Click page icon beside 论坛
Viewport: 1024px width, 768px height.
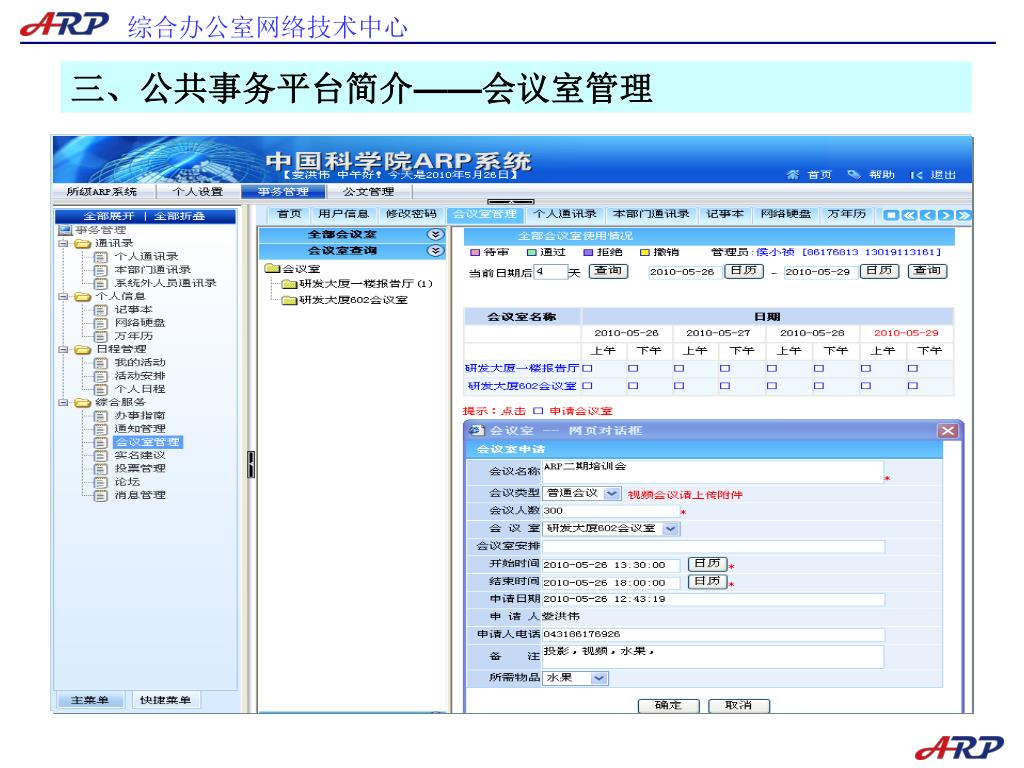tap(101, 482)
